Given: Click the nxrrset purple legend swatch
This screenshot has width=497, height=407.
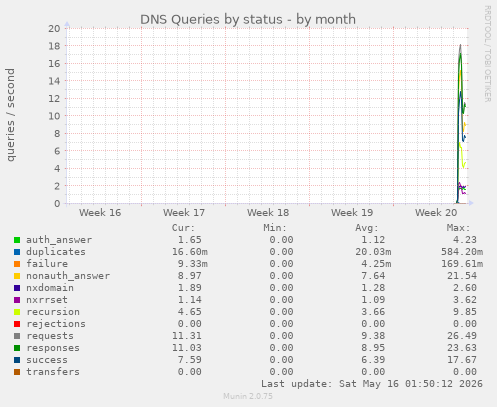Looking at the screenshot, I should pos(17,300).
